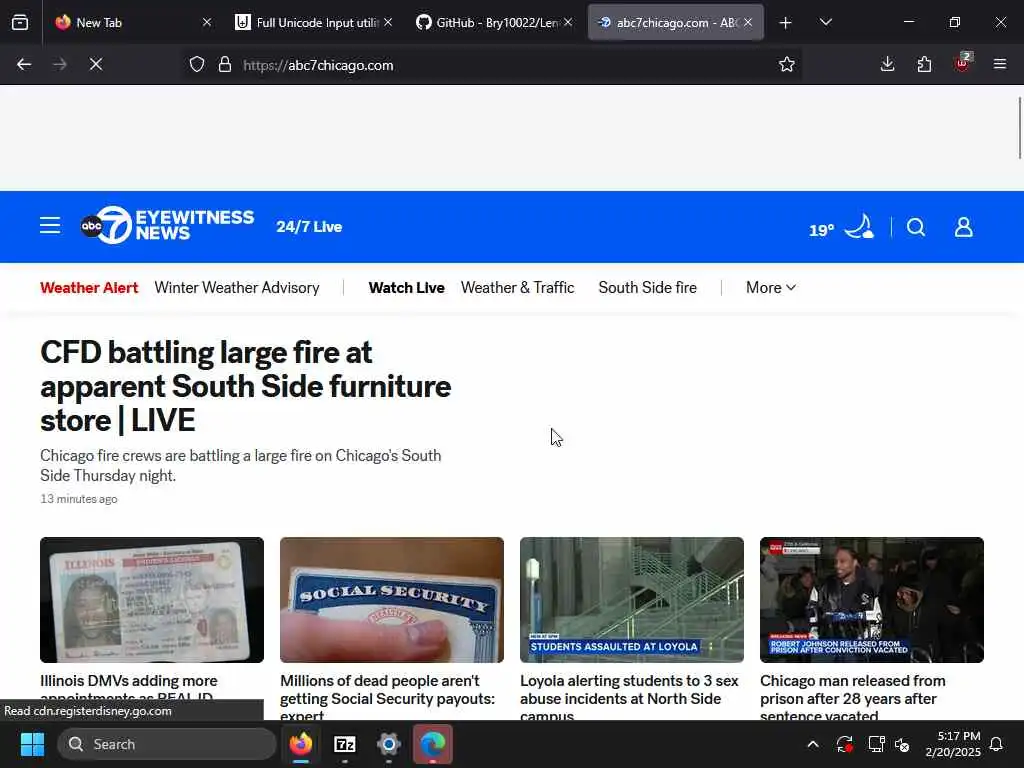Open the Firefox View recent browsing icon
Screen dimensions: 1024x768
pos(20,22)
